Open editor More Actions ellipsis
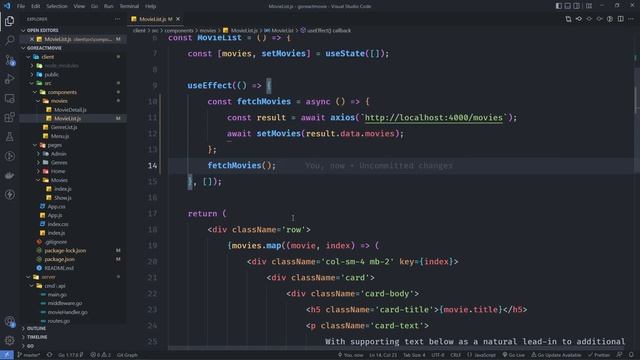 [x=631, y=19]
